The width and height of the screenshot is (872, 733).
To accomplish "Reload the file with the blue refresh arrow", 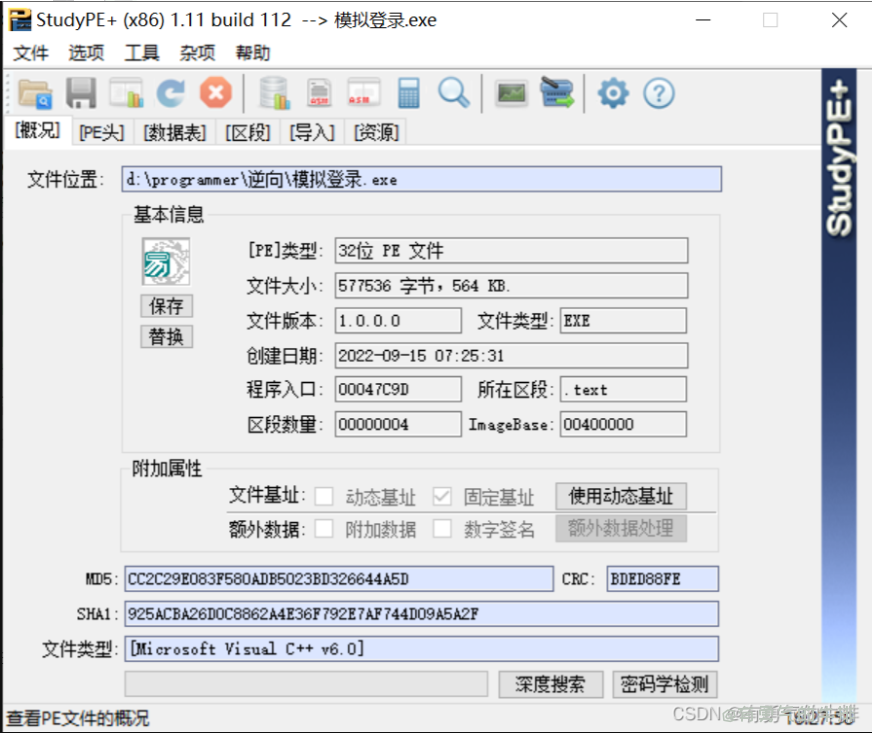I will [171, 93].
